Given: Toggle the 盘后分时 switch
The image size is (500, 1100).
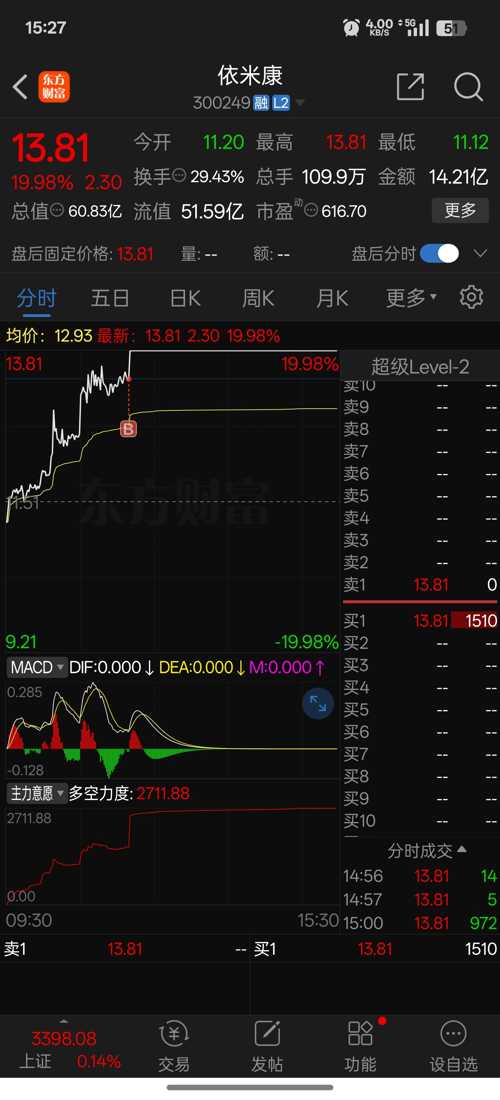Looking at the screenshot, I should pos(440,253).
